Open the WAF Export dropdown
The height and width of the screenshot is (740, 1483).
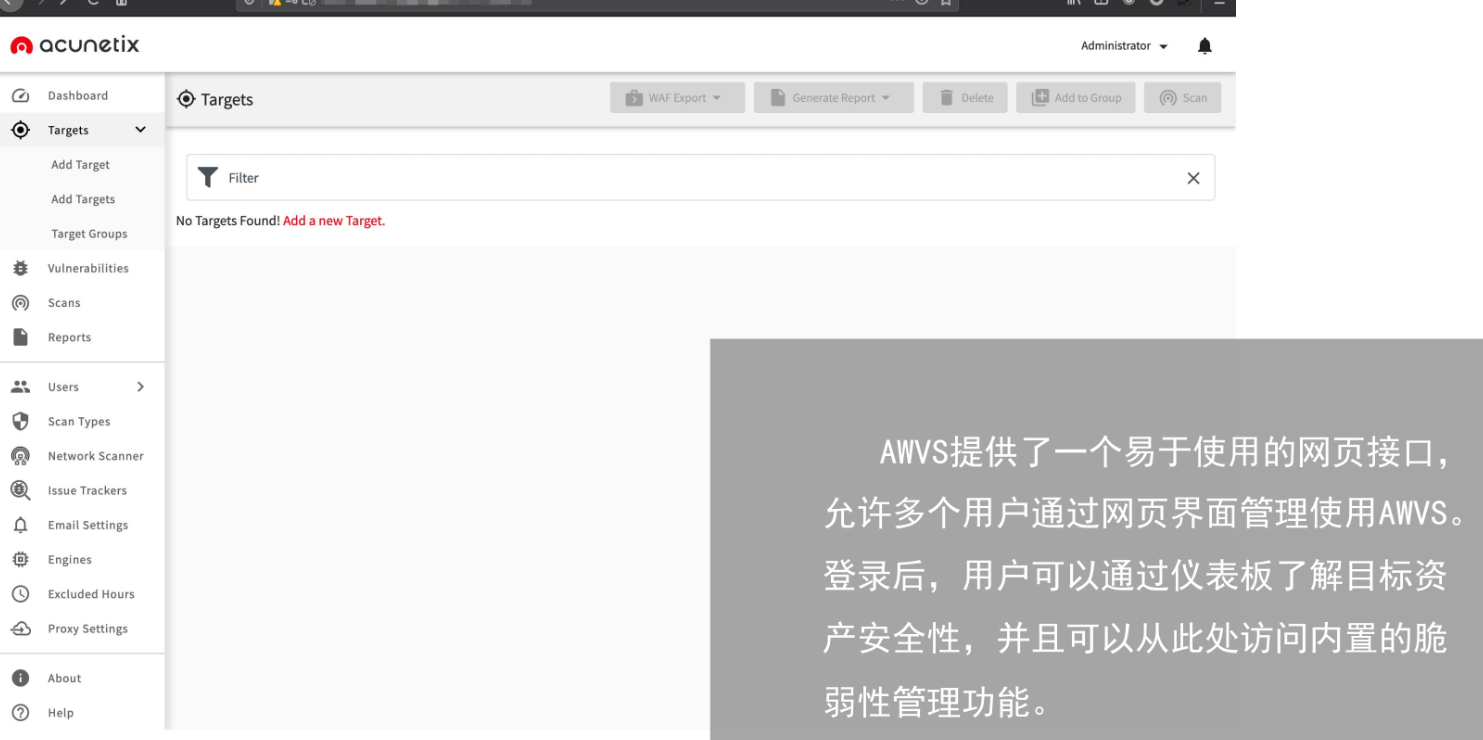[677, 97]
